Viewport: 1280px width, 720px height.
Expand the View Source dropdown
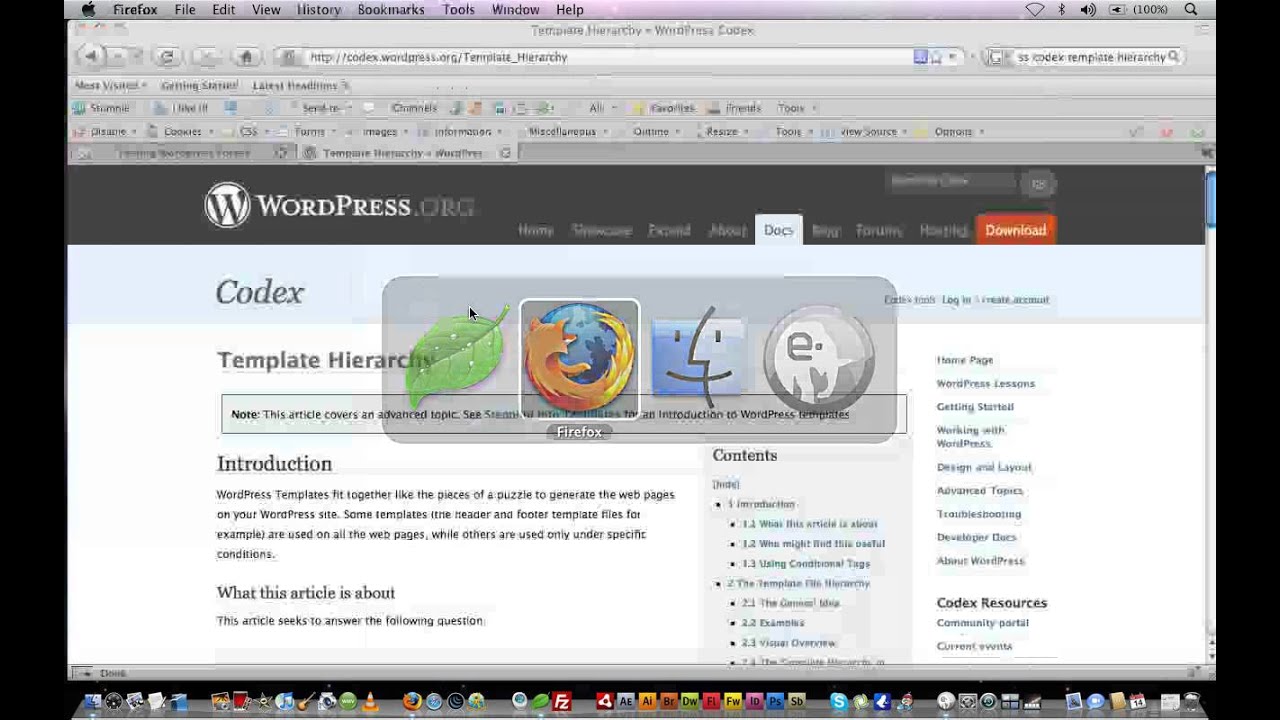866,132
